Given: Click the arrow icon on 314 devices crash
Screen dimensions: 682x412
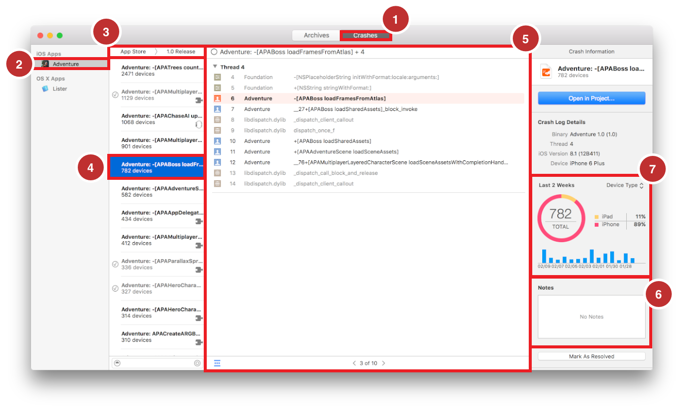Looking at the screenshot, I should tap(199, 318).
